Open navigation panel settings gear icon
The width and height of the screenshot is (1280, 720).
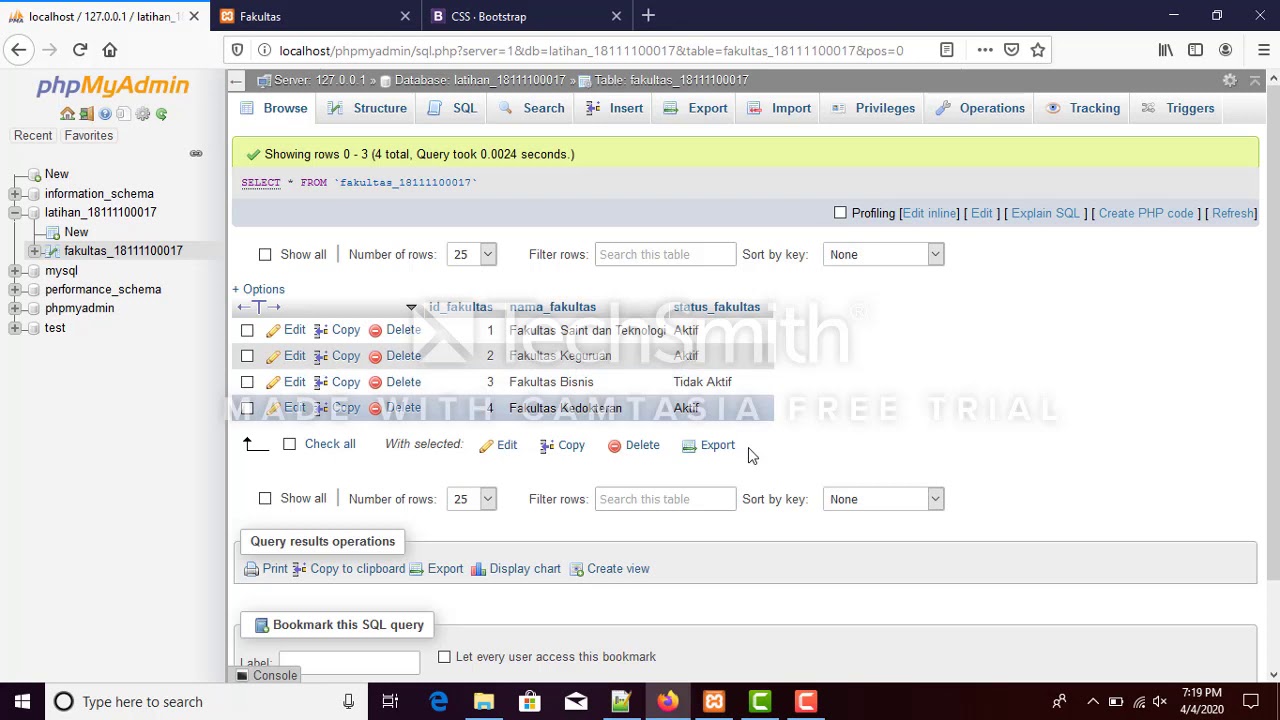point(142,114)
